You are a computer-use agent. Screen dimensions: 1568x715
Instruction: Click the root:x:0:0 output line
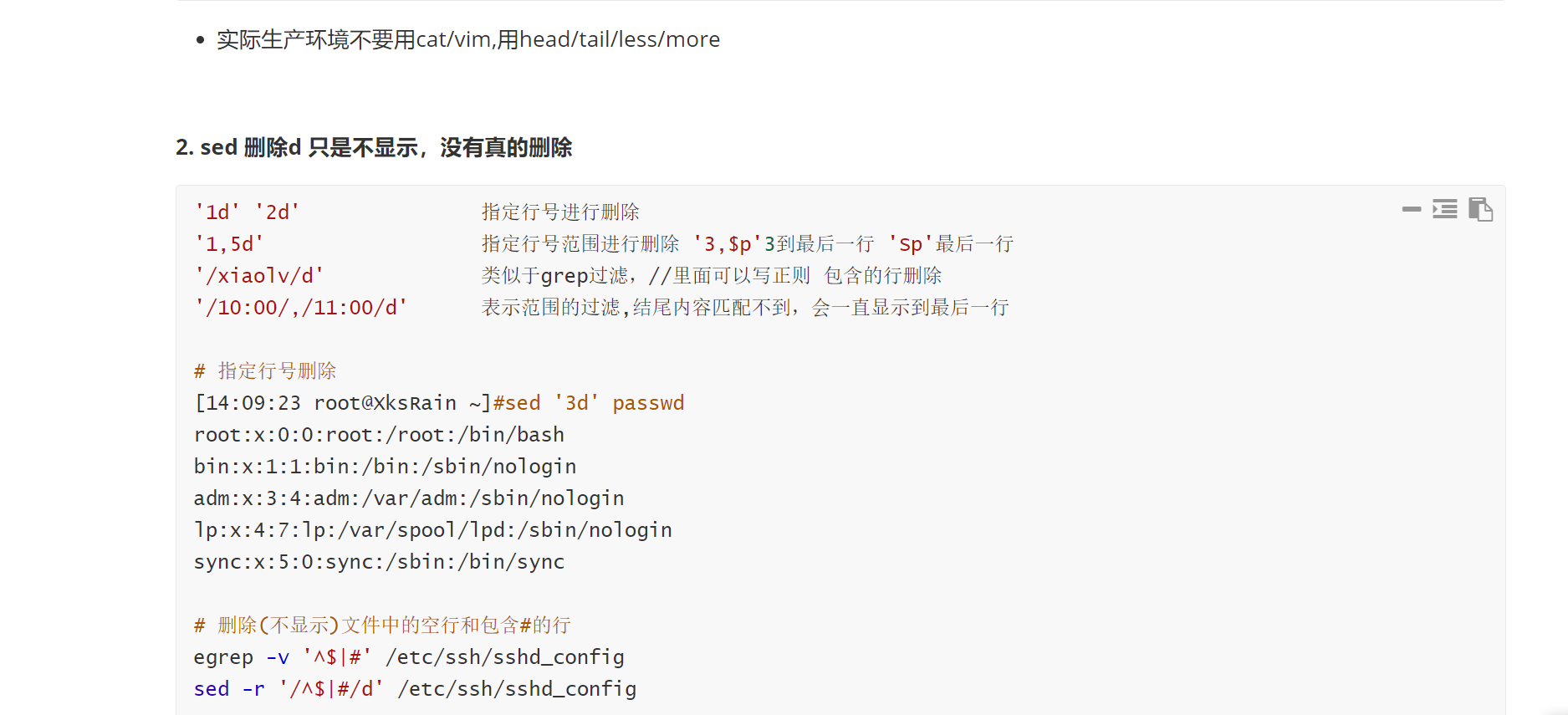point(379,435)
